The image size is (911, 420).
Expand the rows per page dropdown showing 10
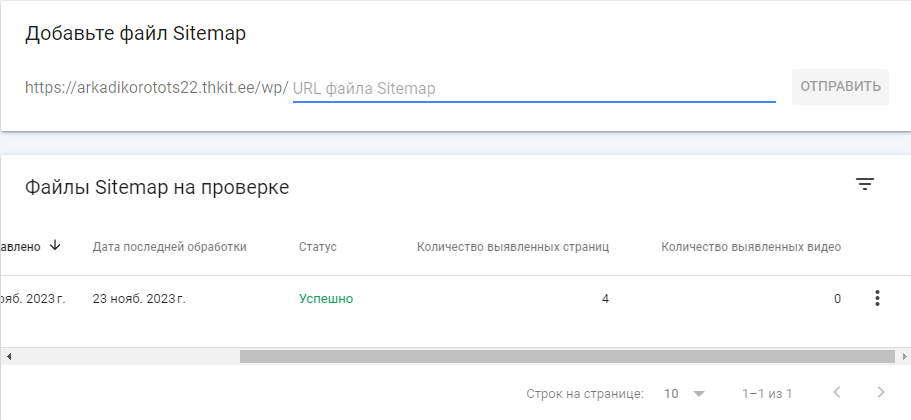pos(684,393)
